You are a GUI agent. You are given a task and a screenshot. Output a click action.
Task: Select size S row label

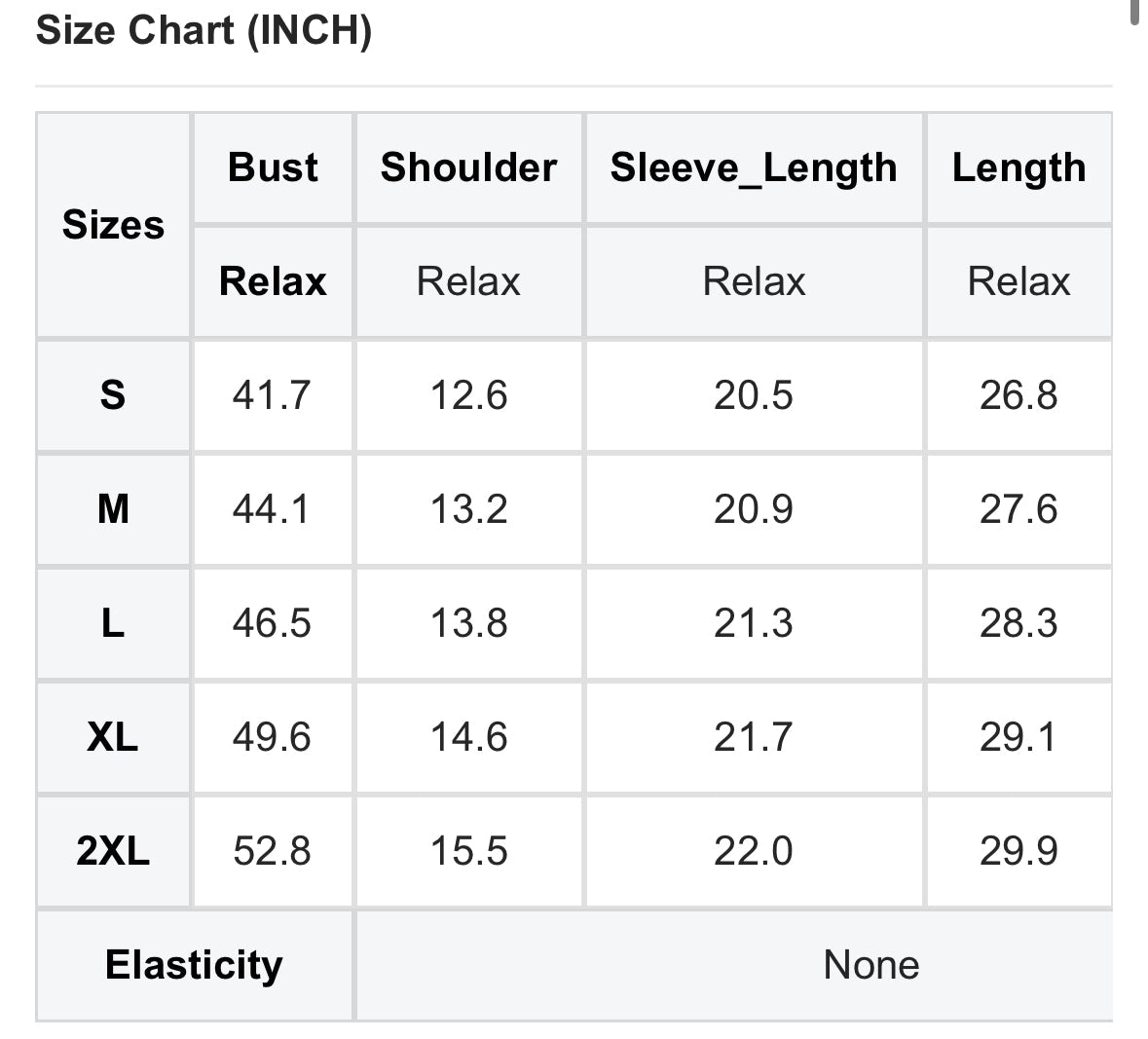click(x=114, y=395)
